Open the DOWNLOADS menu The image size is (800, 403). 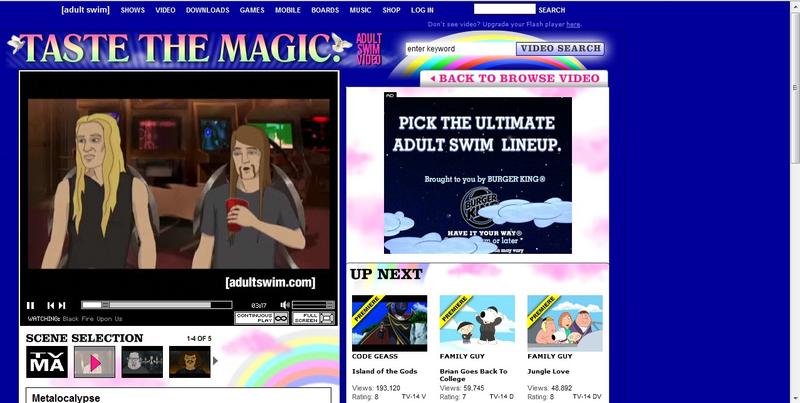(x=208, y=10)
